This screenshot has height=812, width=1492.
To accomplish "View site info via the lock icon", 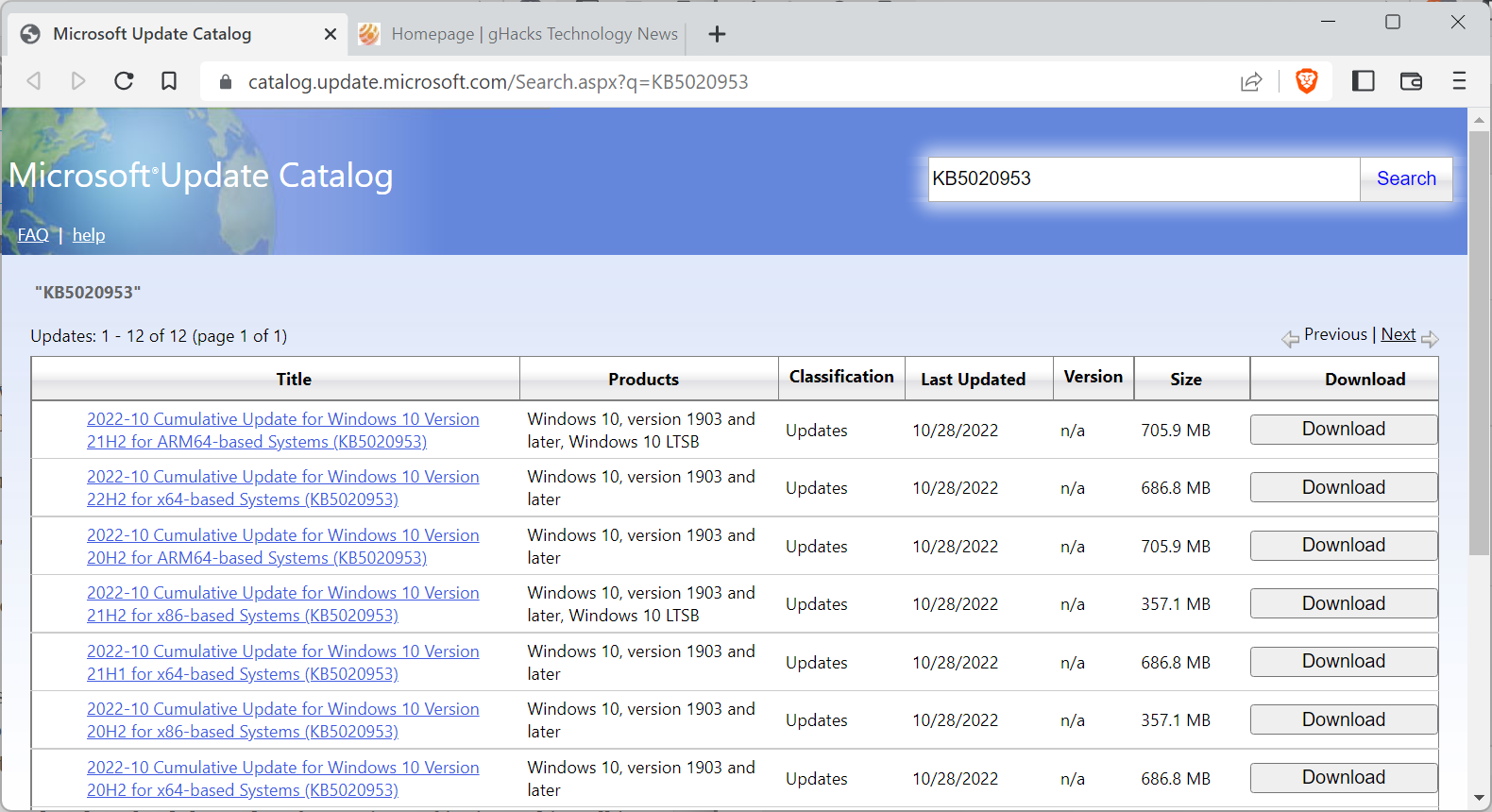I will click(225, 82).
